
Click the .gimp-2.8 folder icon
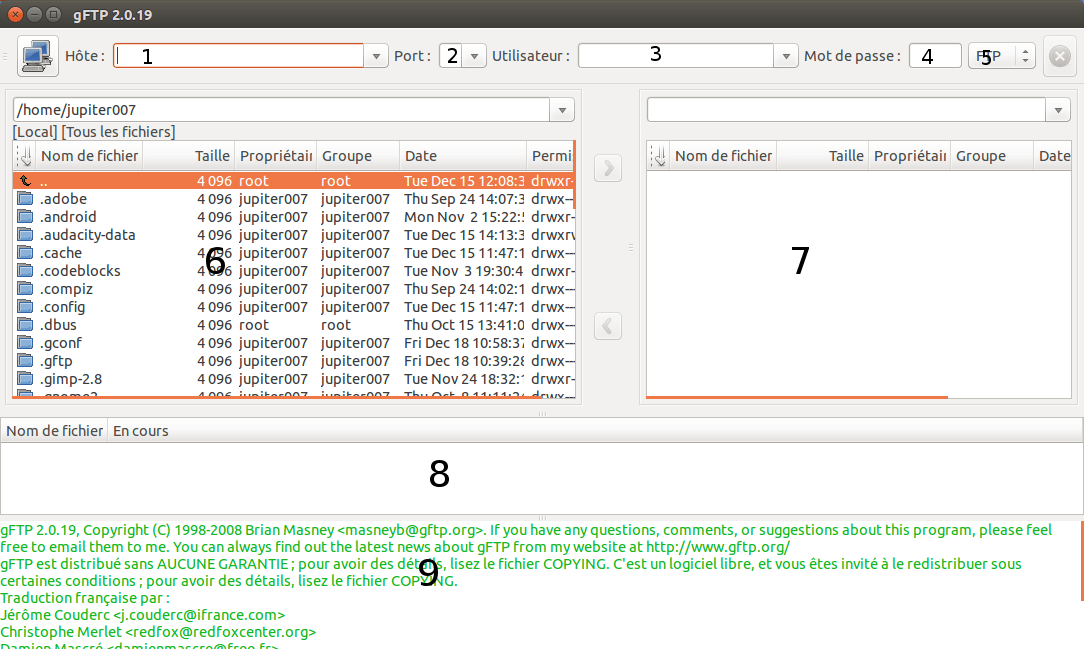[x=26, y=379]
